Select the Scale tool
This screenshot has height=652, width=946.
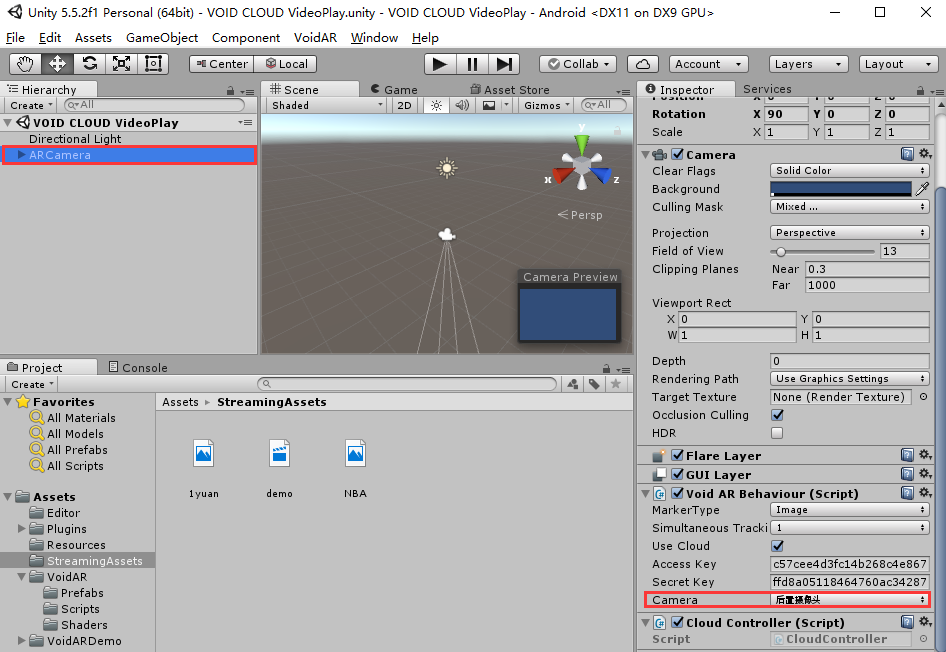click(x=121, y=64)
